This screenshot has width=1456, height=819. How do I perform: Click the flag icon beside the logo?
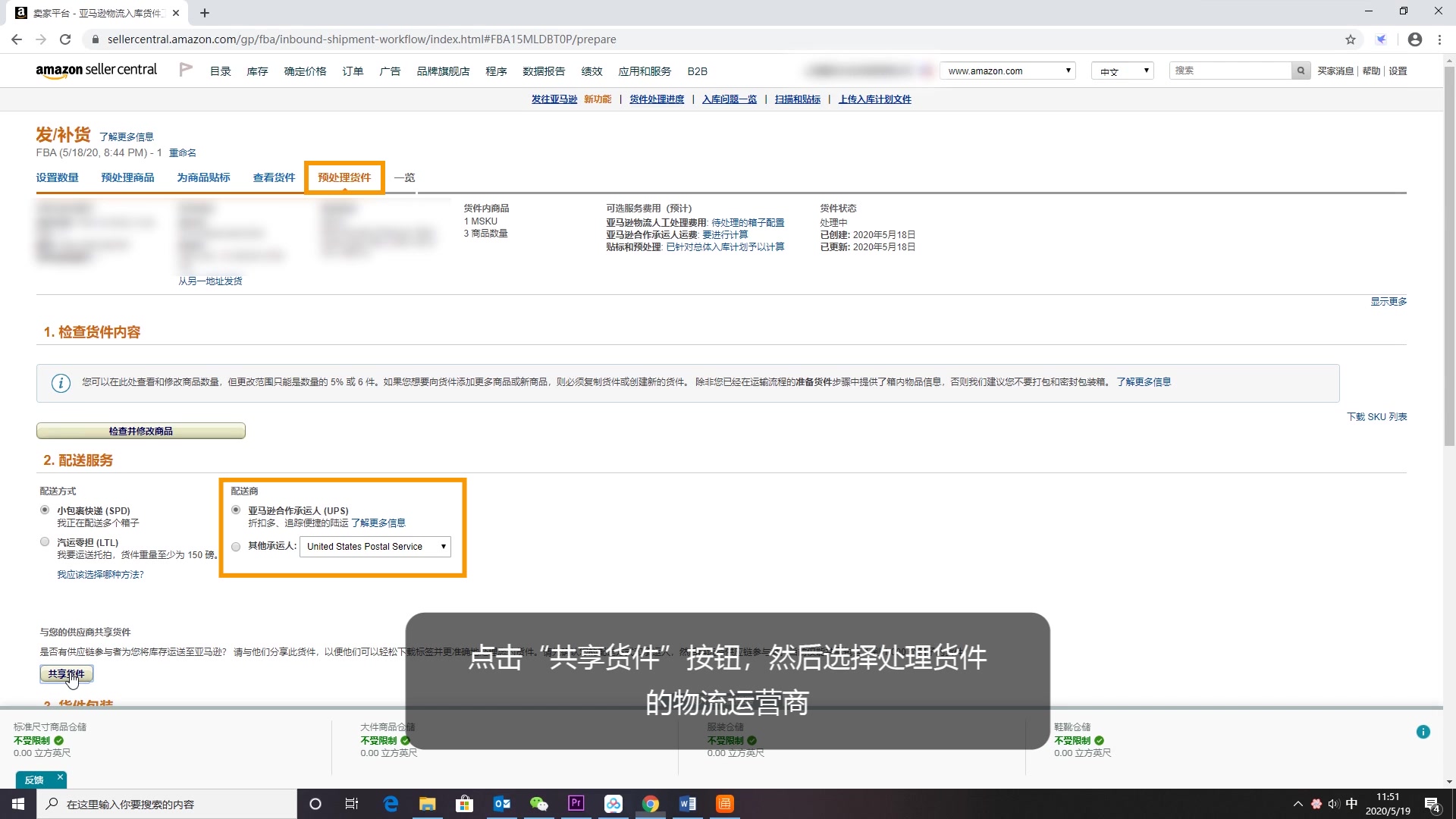[x=186, y=70]
